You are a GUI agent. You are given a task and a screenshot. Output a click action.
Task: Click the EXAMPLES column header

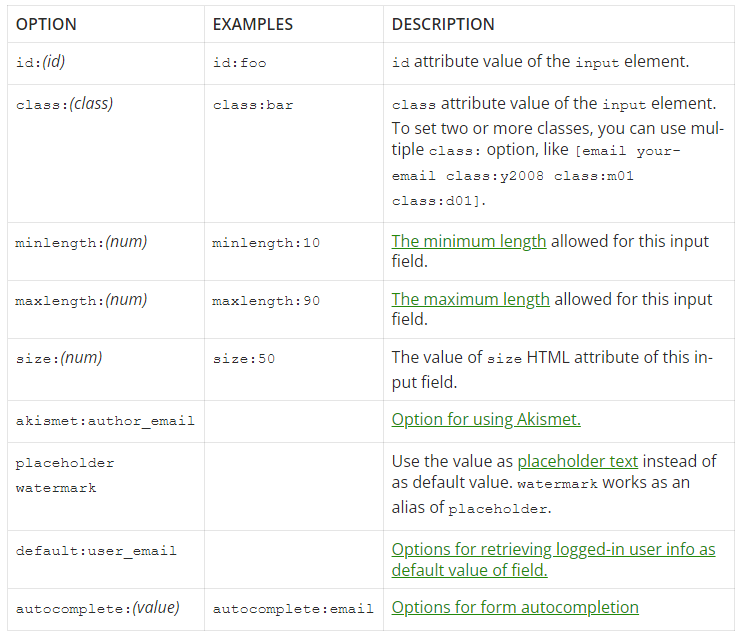pos(253,24)
